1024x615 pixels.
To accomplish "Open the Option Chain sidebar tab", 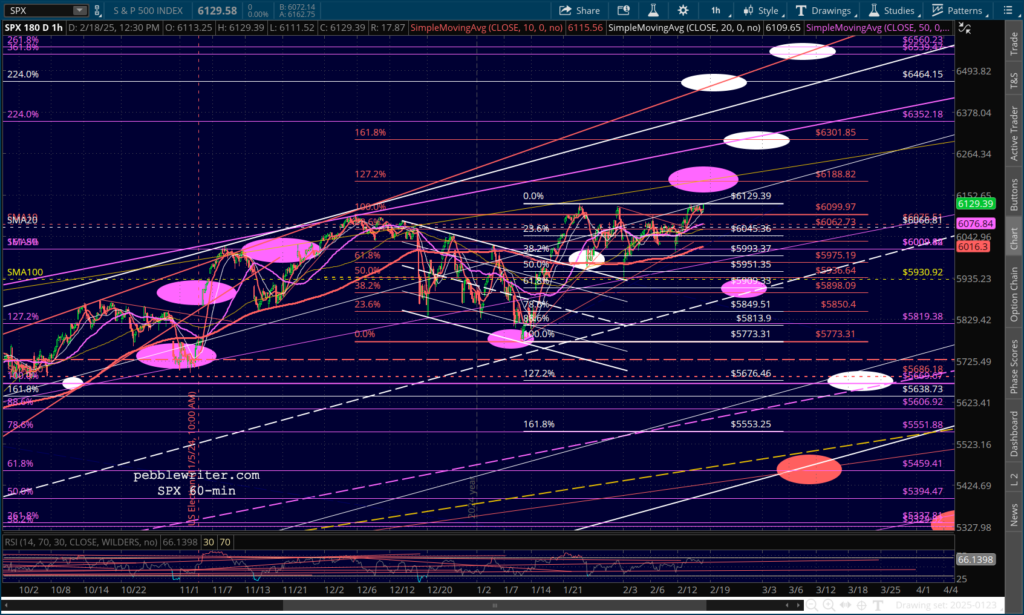I will click(x=1014, y=293).
